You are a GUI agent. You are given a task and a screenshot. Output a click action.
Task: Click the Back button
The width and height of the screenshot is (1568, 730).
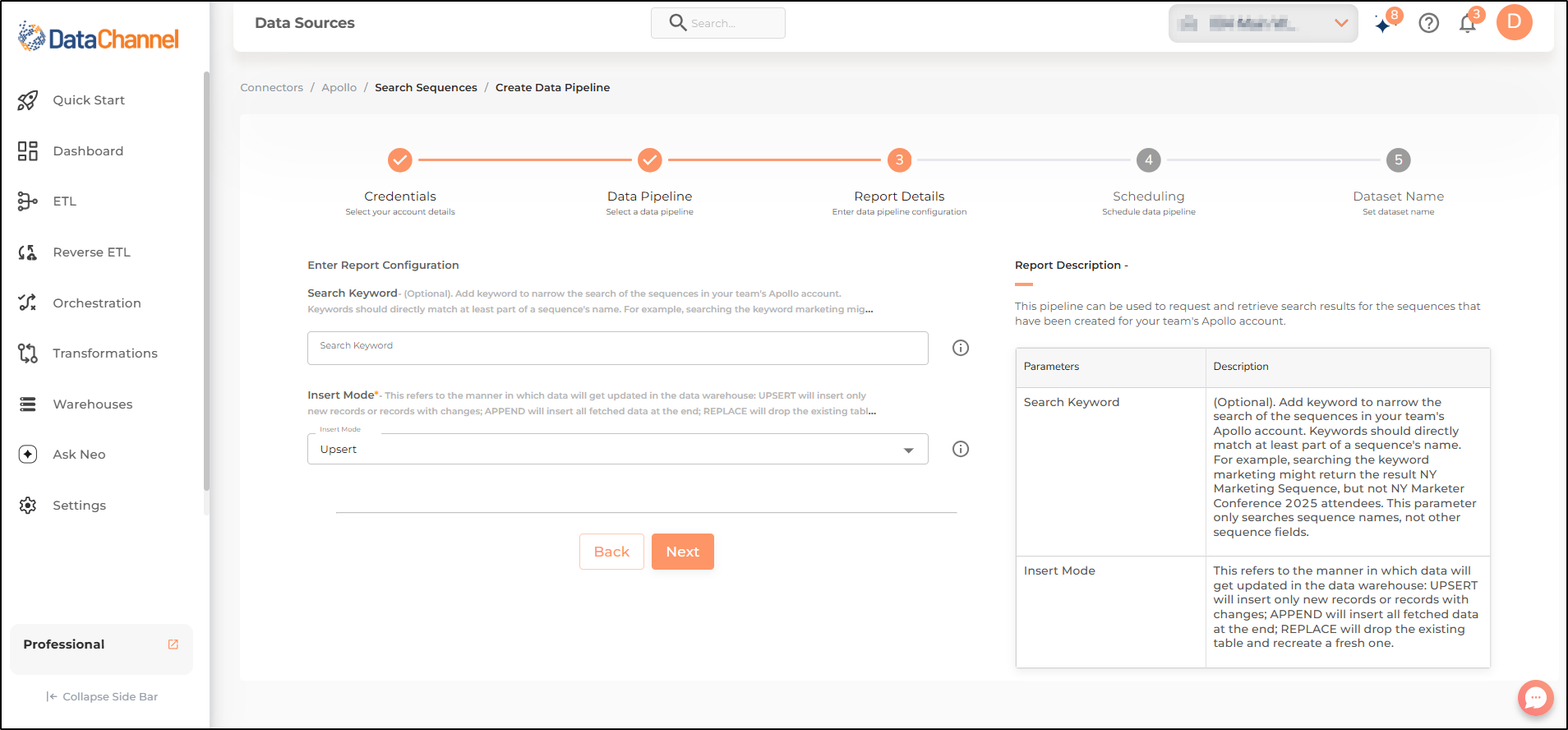click(611, 552)
